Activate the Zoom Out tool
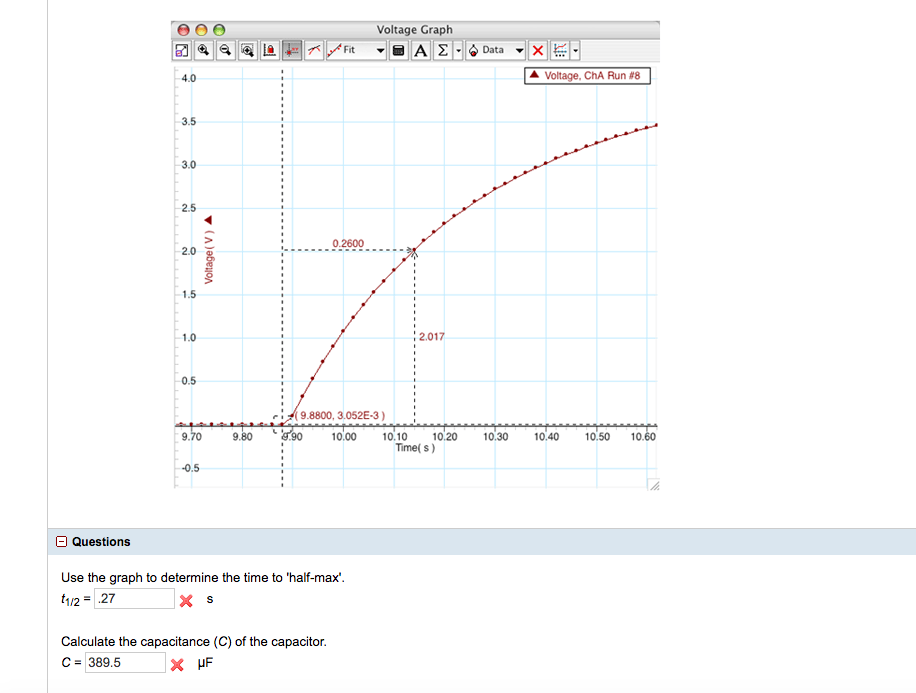Viewport: 916px width, 693px height. point(223,50)
